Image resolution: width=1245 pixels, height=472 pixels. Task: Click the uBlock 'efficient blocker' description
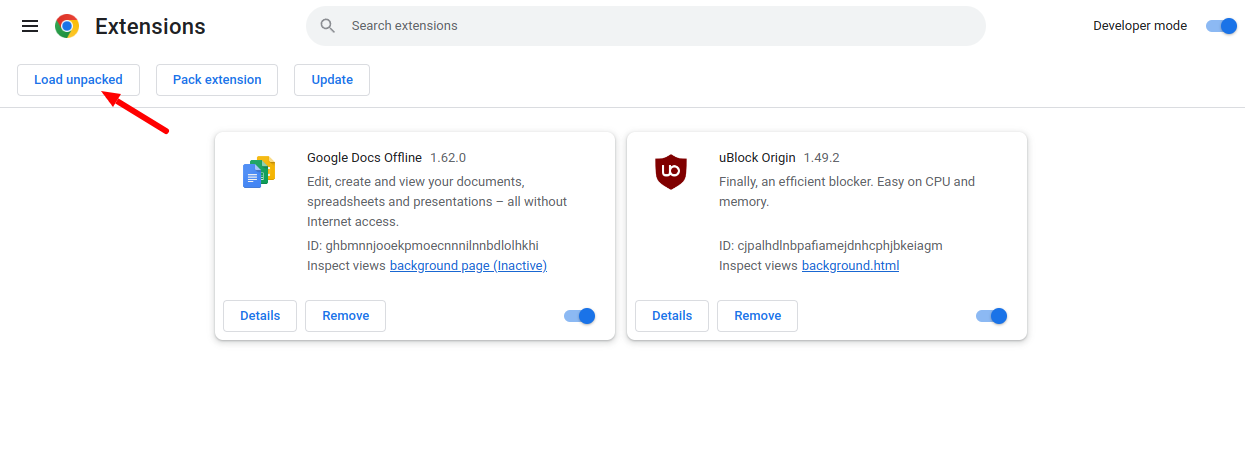coord(847,192)
